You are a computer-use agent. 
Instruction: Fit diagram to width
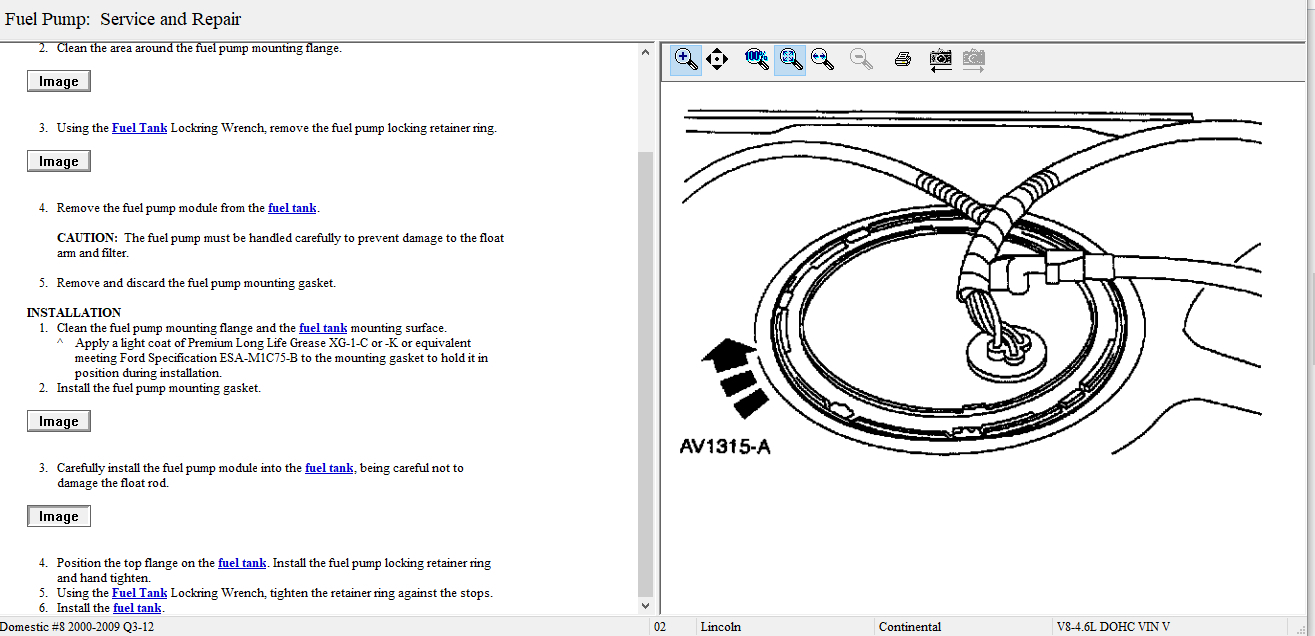tap(823, 59)
